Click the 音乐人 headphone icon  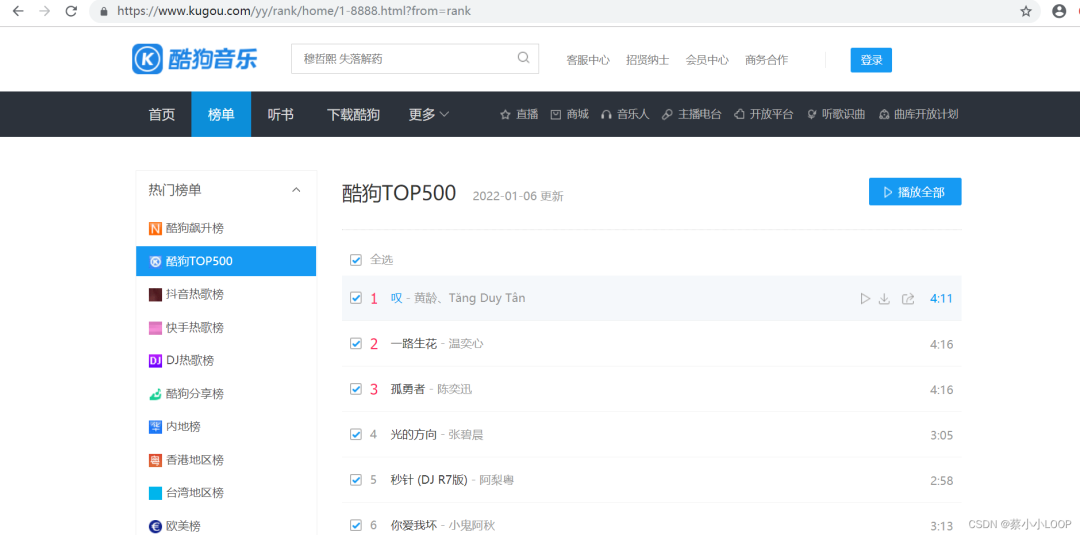pyautogui.click(x=606, y=114)
